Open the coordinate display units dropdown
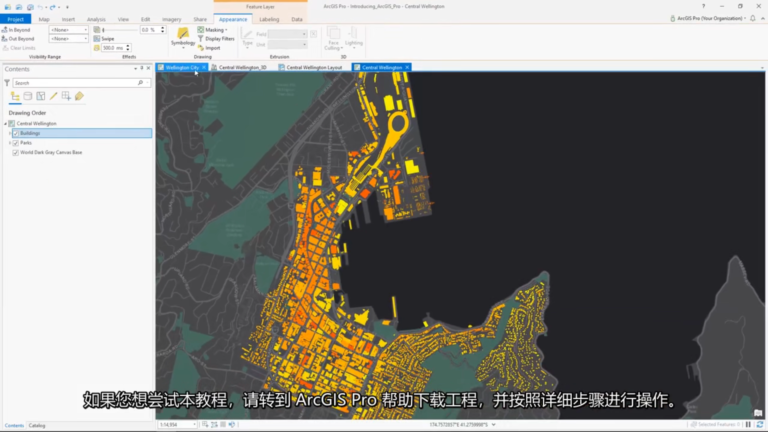Screen dimensions: 768x432 [494, 425]
